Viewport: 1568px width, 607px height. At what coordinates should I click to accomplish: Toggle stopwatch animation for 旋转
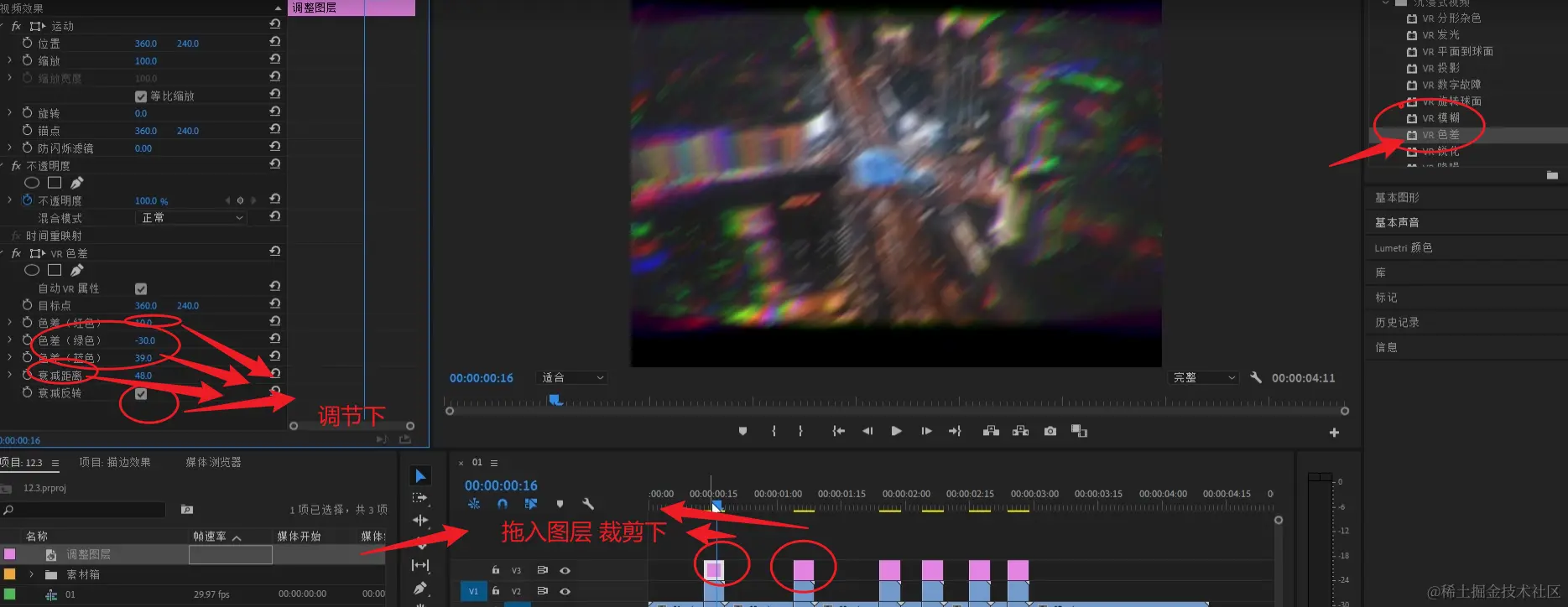27,112
